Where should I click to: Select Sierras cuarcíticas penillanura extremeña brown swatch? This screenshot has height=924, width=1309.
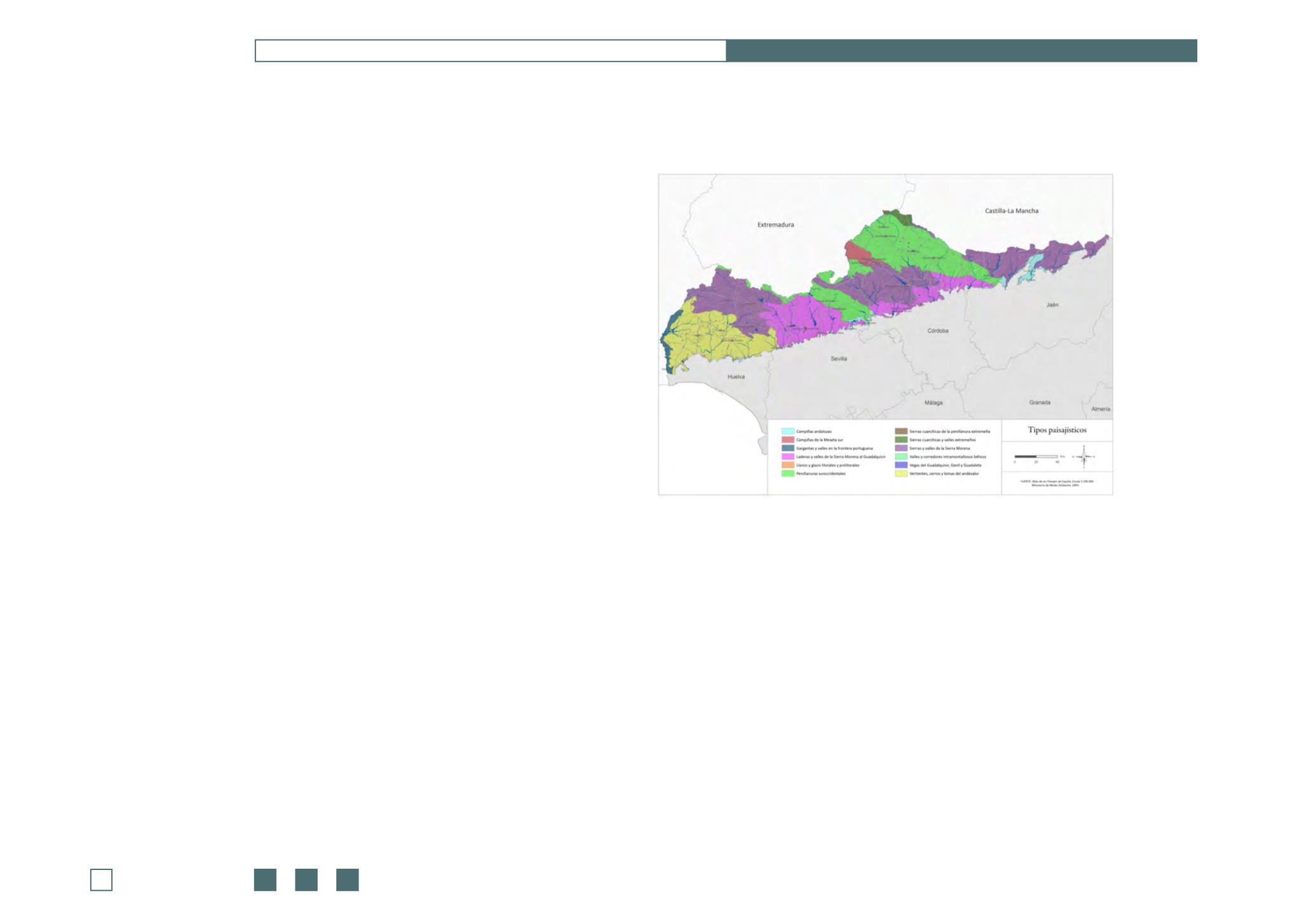[x=900, y=431]
